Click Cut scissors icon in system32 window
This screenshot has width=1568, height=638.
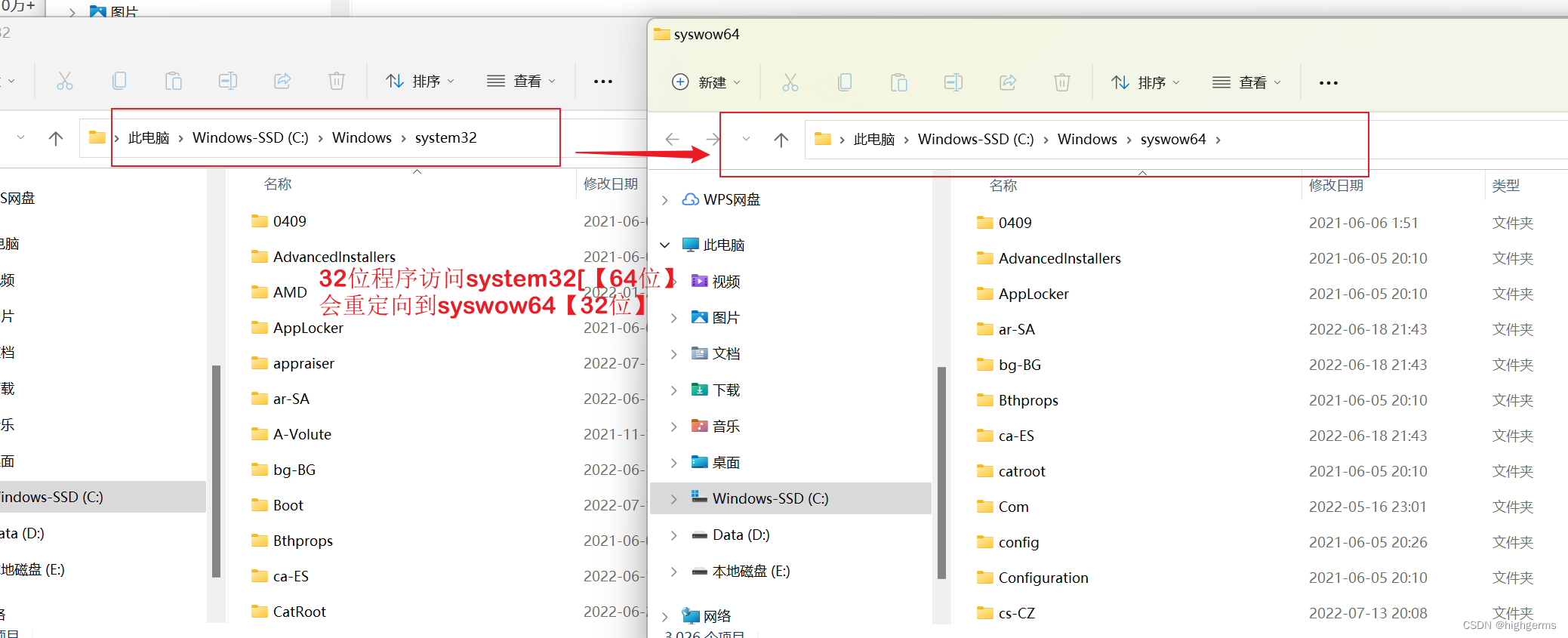65,81
